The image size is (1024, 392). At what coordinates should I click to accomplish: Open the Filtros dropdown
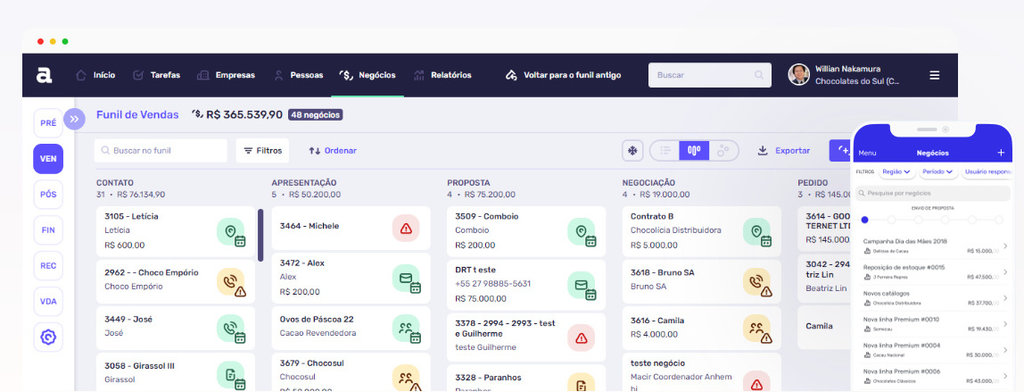(263, 151)
